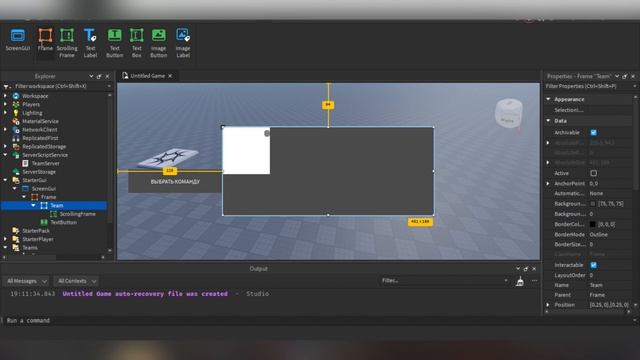Focus the Run a command bar
Image resolution: width=640 pixels, height=360 pixels.
point(318,320)
